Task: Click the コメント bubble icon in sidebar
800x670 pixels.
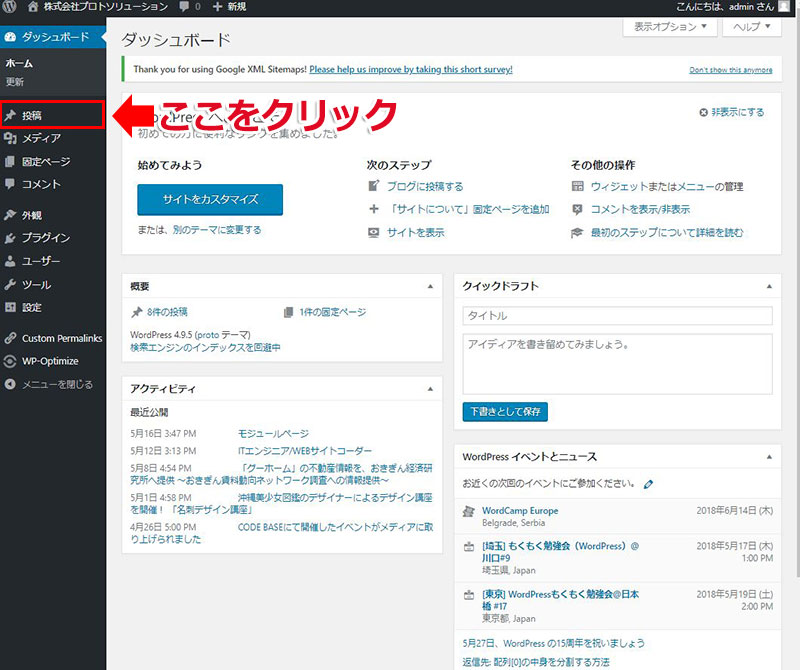Action: pos(10,184)
